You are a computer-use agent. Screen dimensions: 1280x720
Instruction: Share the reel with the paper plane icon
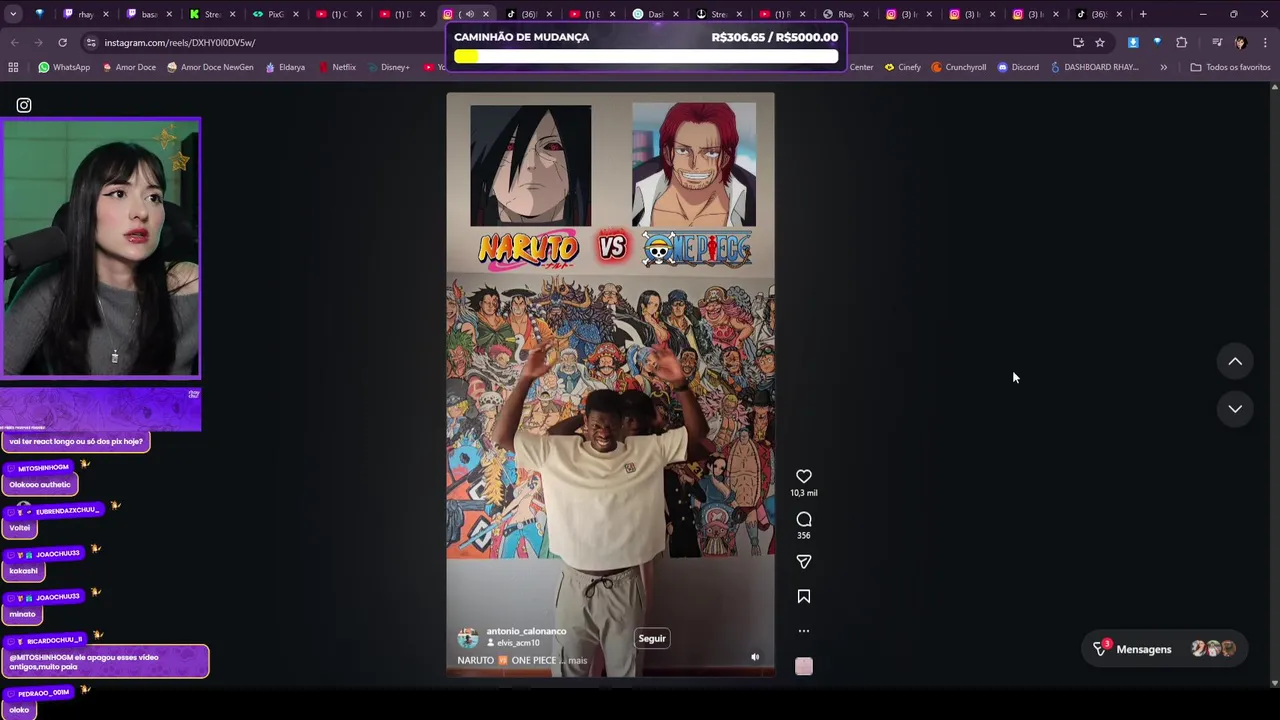(x=804, y=562)
